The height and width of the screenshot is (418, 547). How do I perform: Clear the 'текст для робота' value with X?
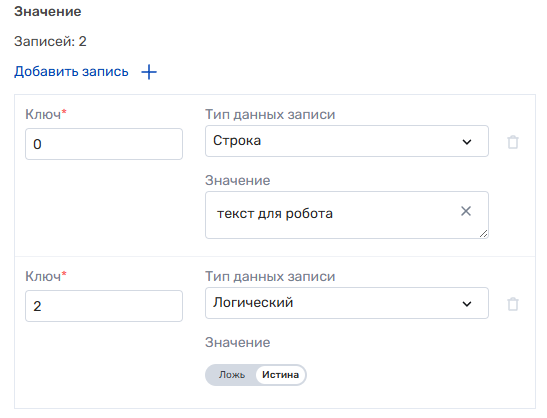[x=466, y=211]
